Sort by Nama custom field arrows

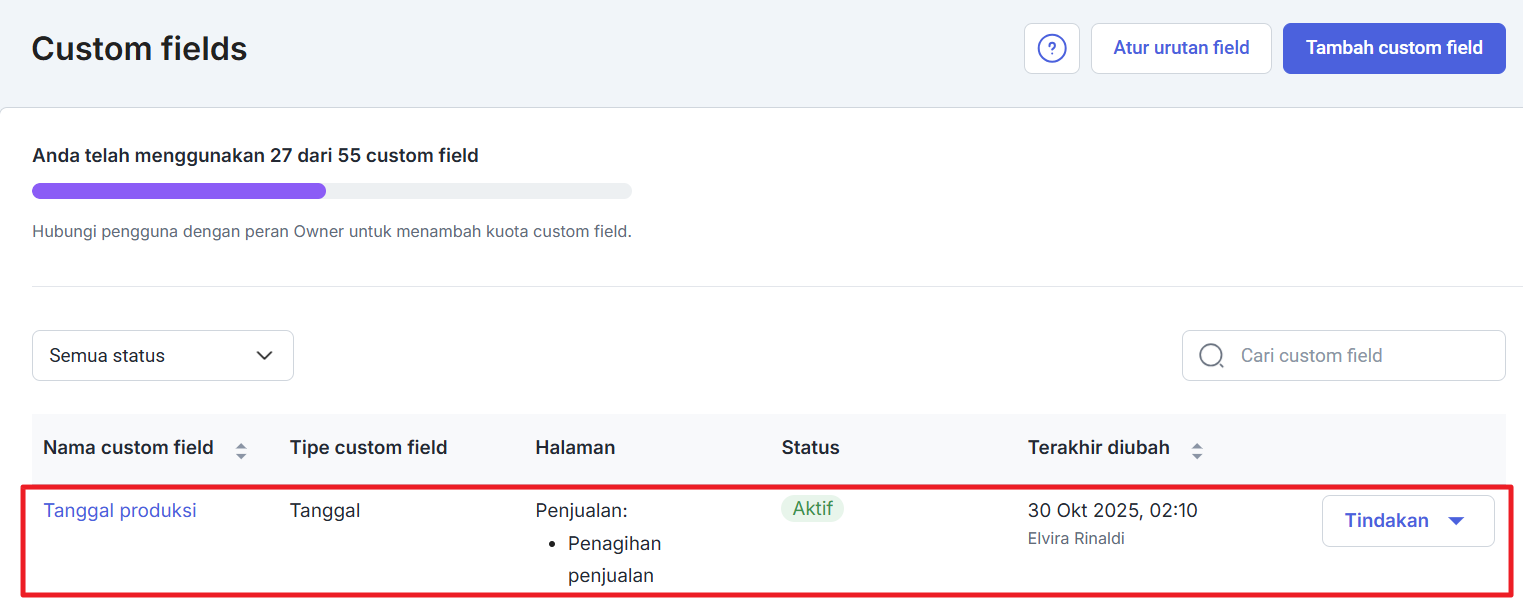point(241,450)
